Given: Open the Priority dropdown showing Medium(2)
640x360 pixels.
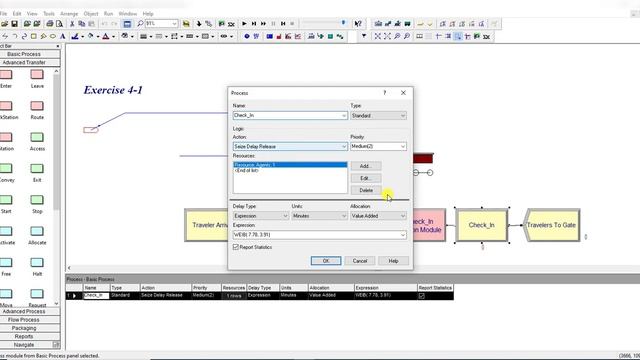Looking at the screenshot, I should point(403,146).
